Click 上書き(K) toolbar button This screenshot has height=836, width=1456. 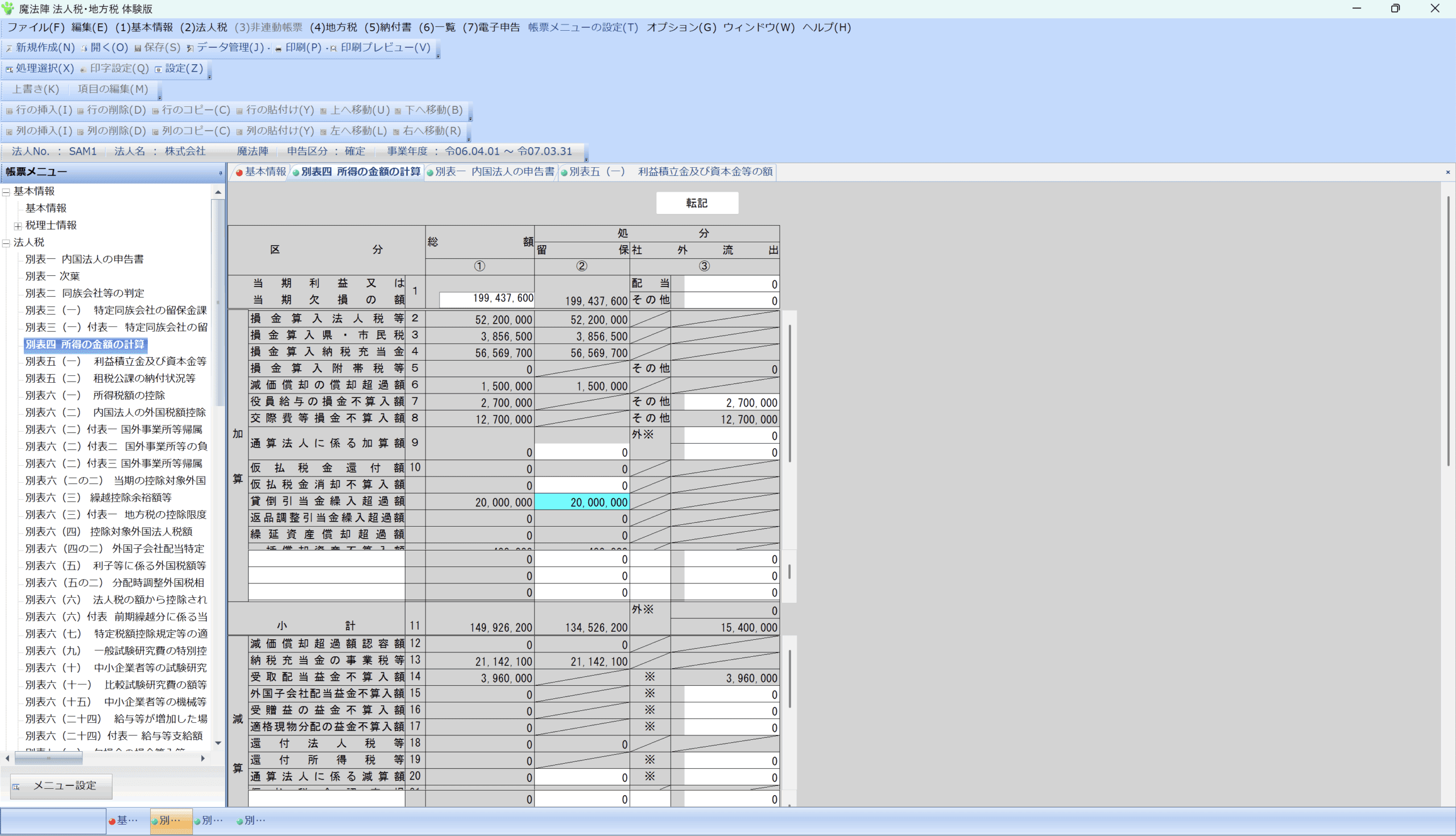36,89
